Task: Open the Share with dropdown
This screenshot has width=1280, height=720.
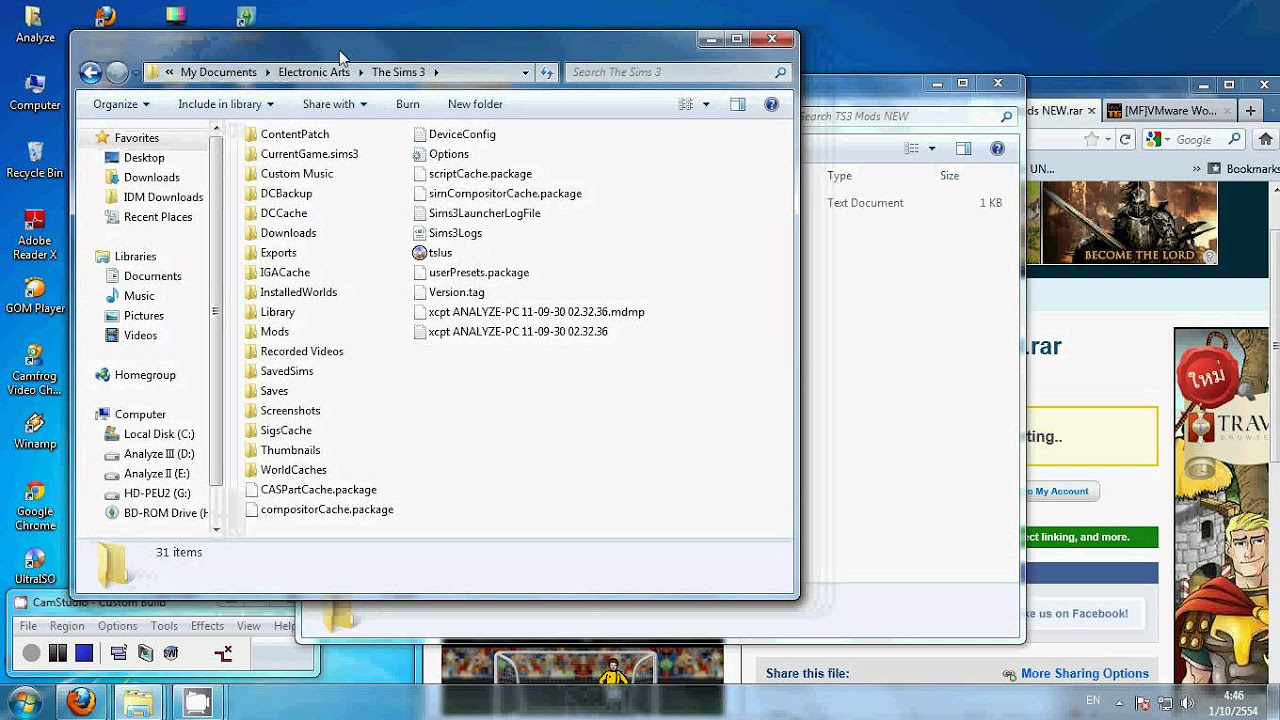Action: (335, 104)
